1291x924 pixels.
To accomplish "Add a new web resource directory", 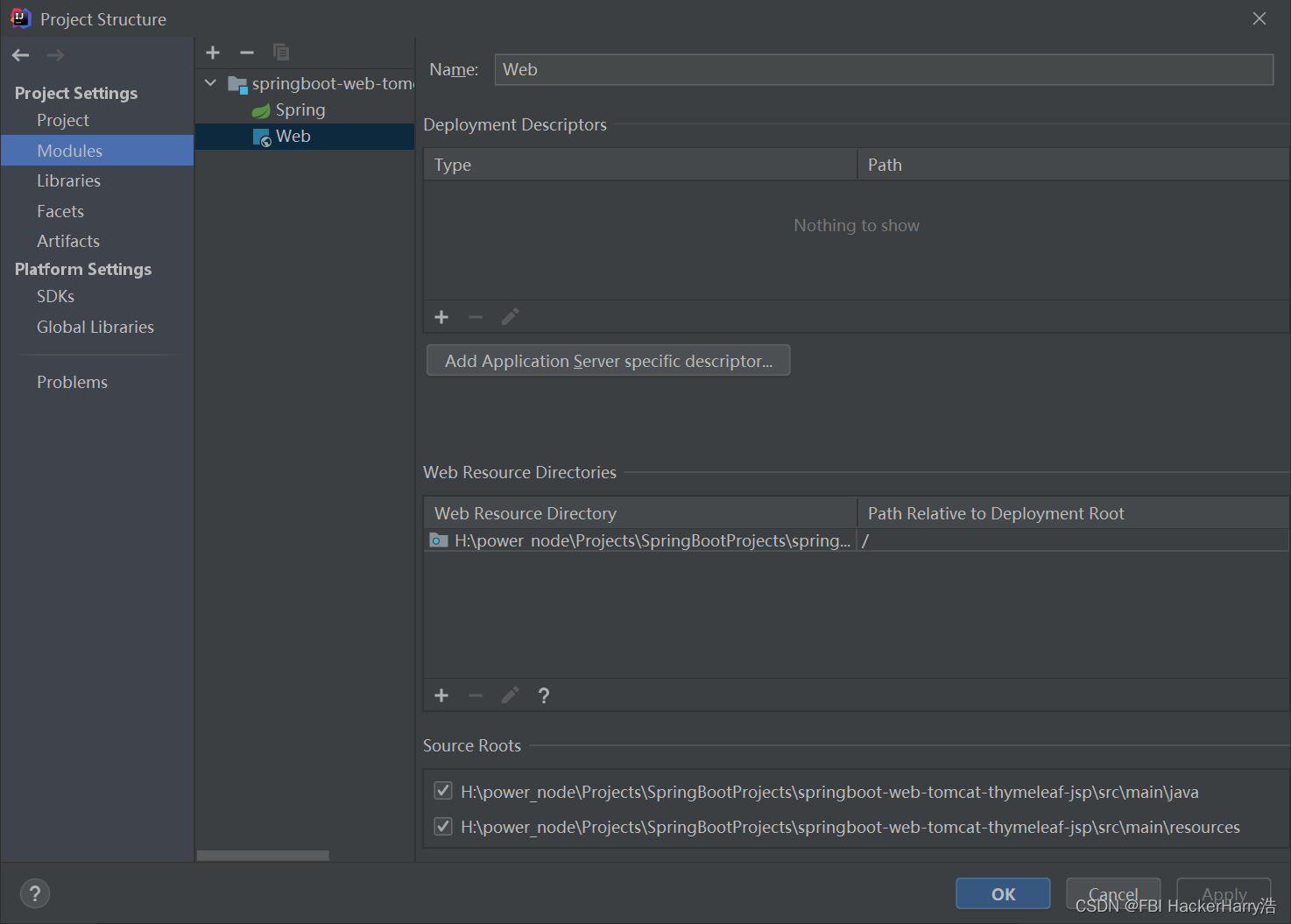I will coord(441,695).
